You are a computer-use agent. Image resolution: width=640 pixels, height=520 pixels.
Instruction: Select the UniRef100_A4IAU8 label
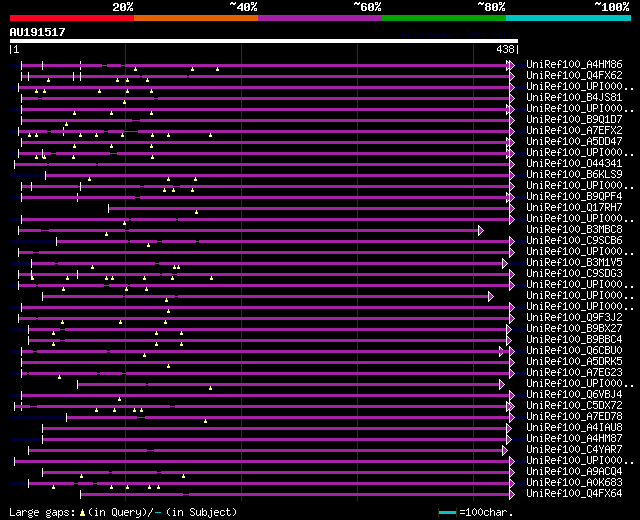[574, 428]
